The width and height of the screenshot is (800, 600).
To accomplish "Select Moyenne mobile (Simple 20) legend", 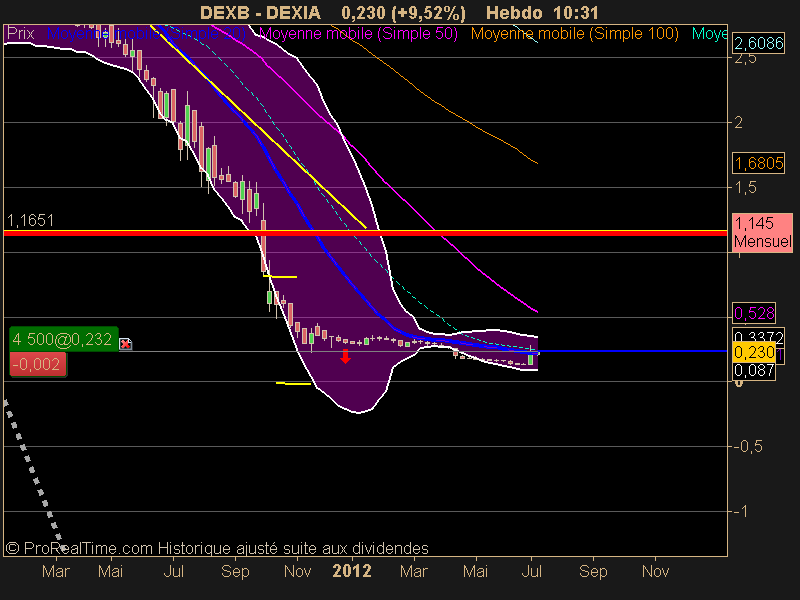I will [146, 34].
